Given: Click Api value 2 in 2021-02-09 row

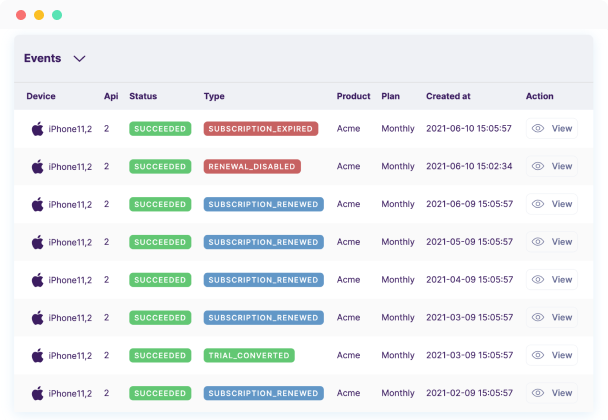Looking at the screenshot, I should [107, 393].
